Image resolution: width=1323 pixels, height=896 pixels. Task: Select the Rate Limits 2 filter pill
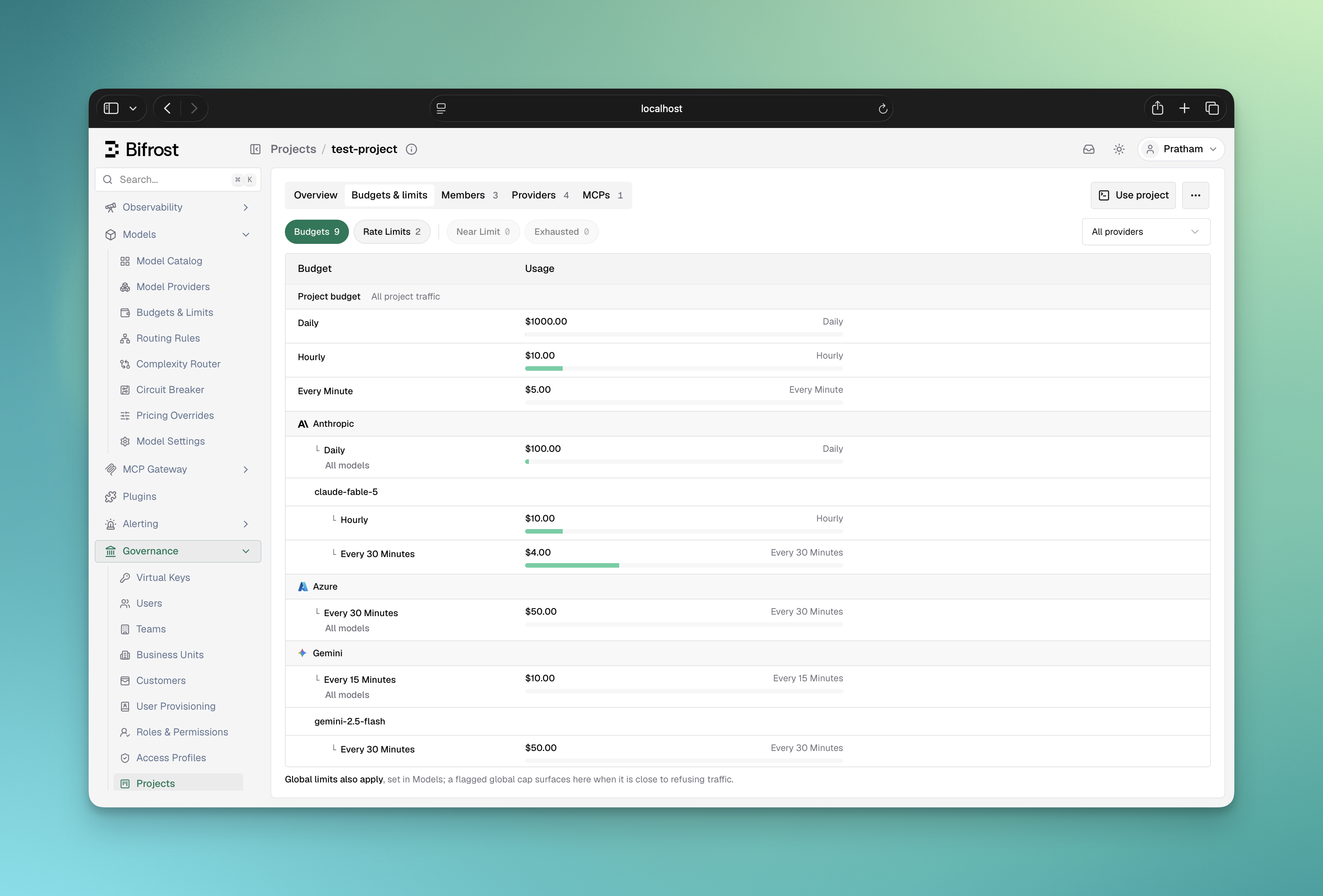coord(392,231)
